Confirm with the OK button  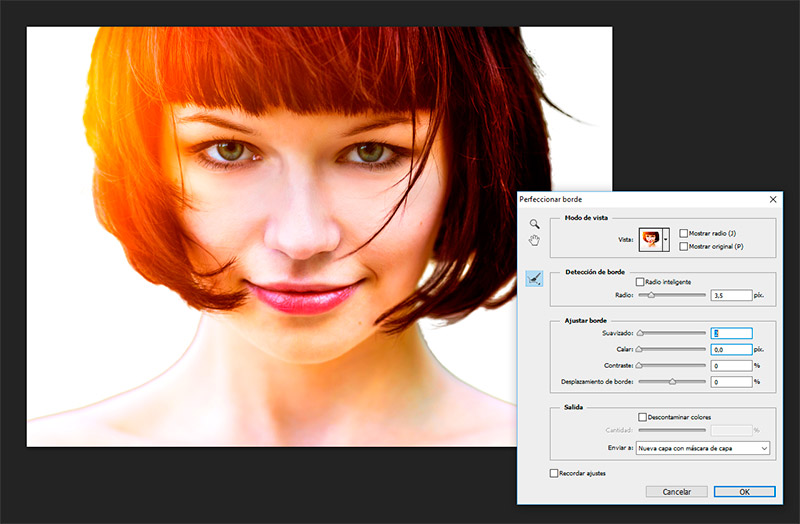coord(744,491)
